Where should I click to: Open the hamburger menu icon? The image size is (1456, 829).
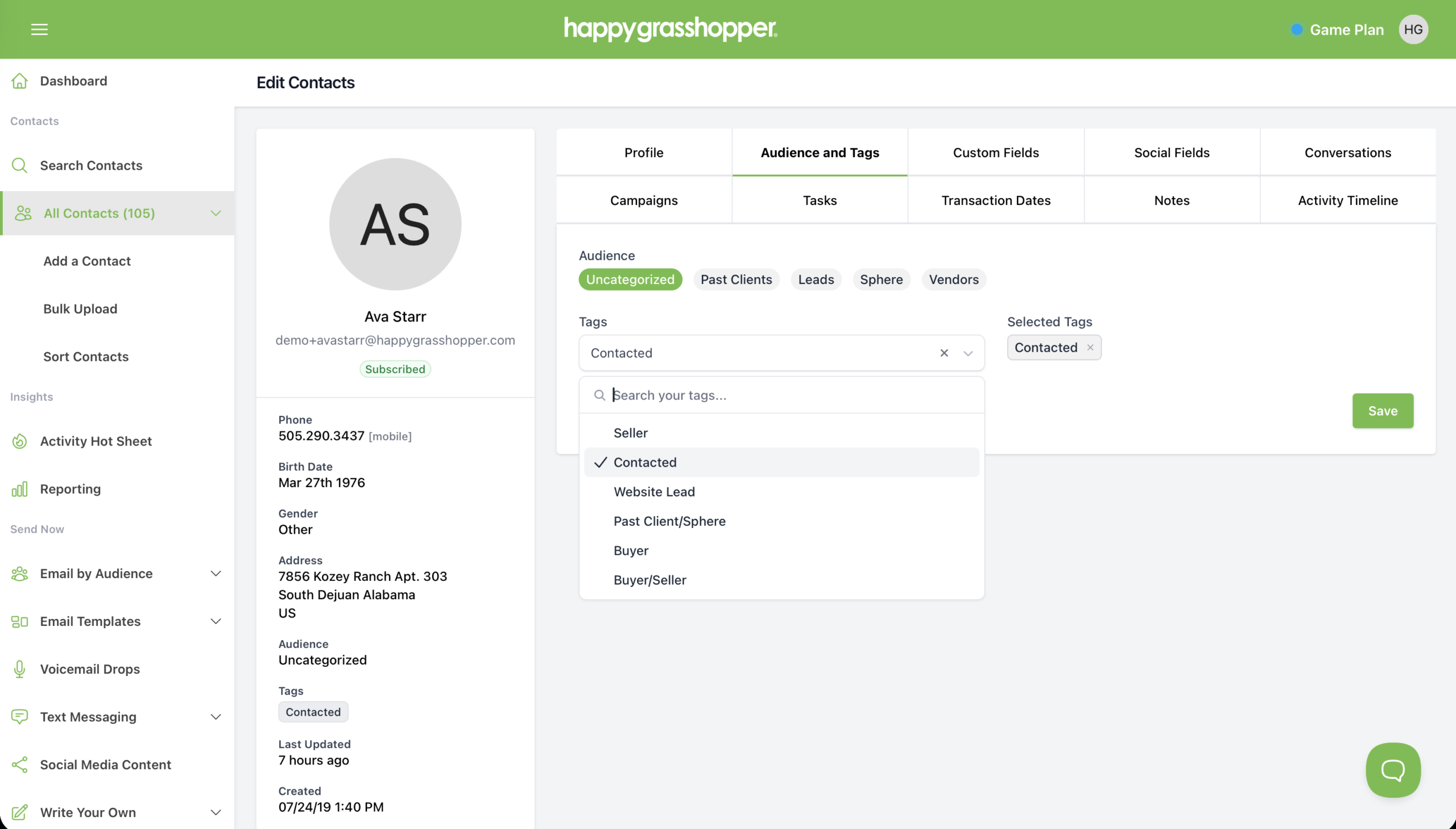click(39, 29)
